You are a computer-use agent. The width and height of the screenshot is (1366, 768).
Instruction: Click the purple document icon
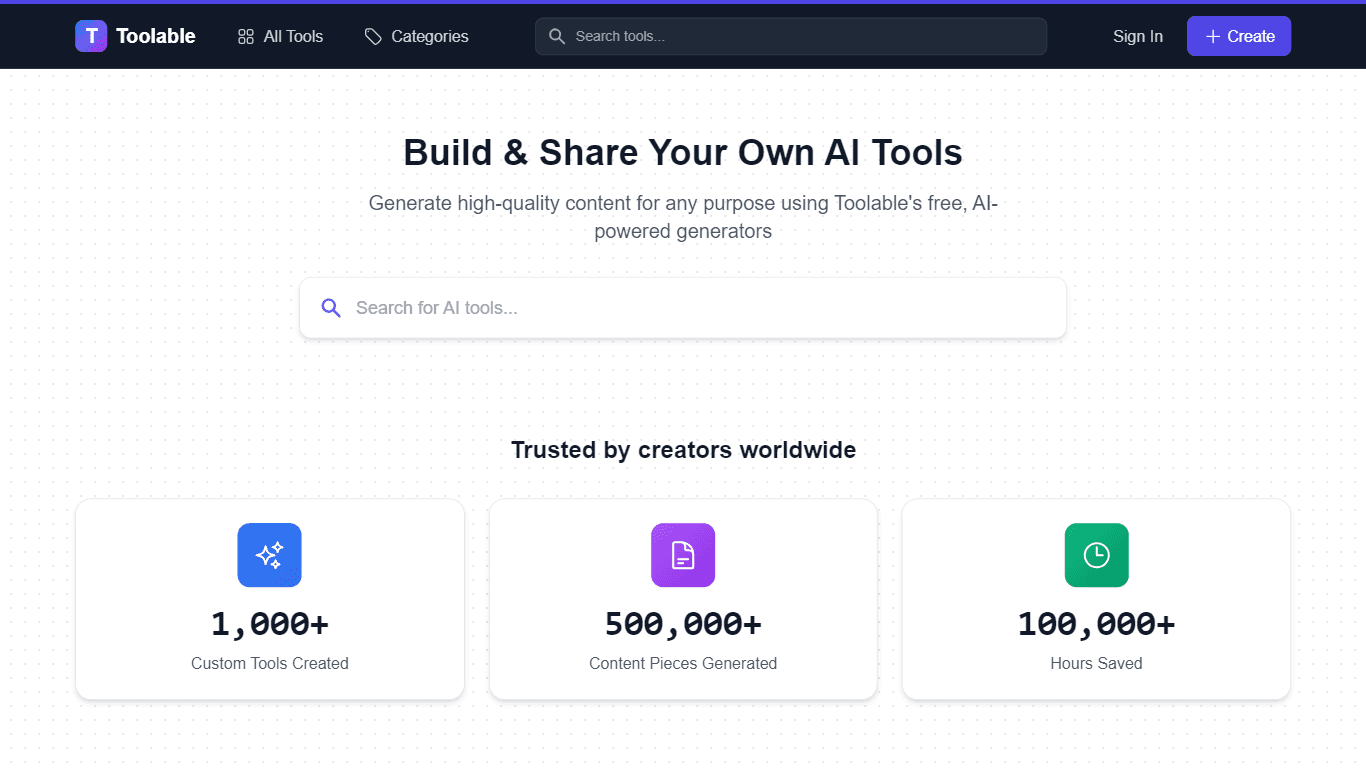(x=683, y=555)
